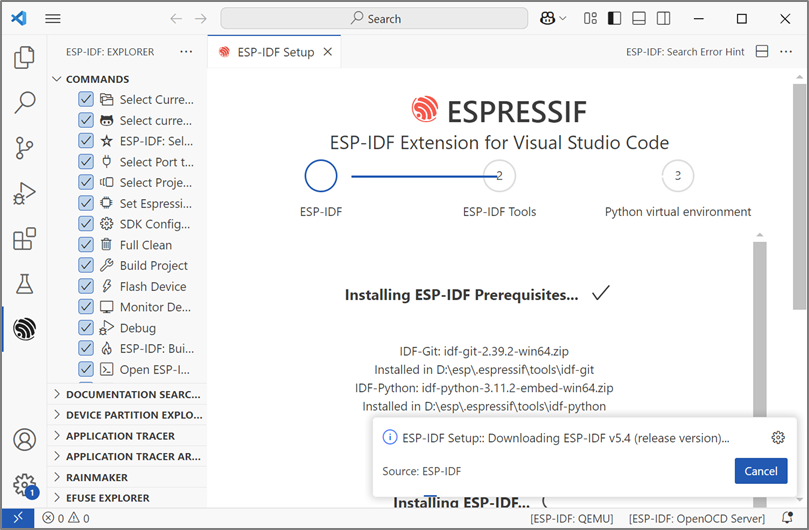This screenshot has height=530, width=809.
Task: Open the Accounts menu
Action: pyautogui.click(x=24, y=440)
